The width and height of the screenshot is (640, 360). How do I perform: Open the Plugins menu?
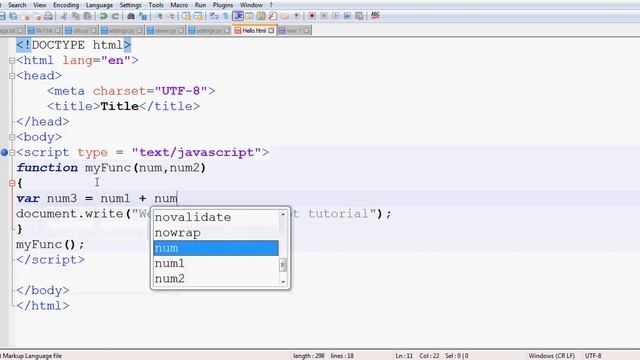tap(223, 5)
